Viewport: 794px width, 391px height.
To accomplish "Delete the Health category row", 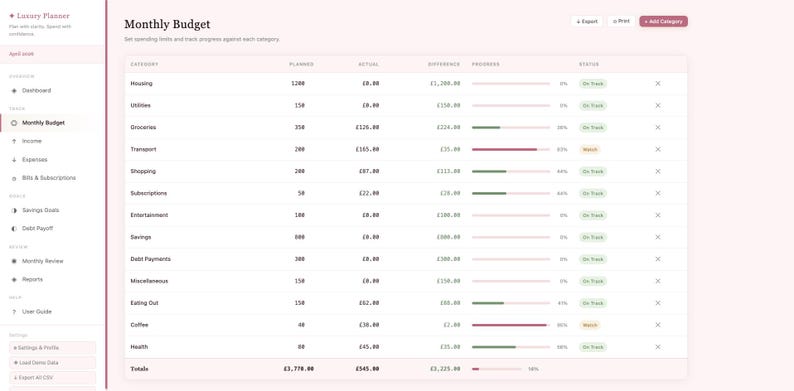I will [x=658, y=347].
